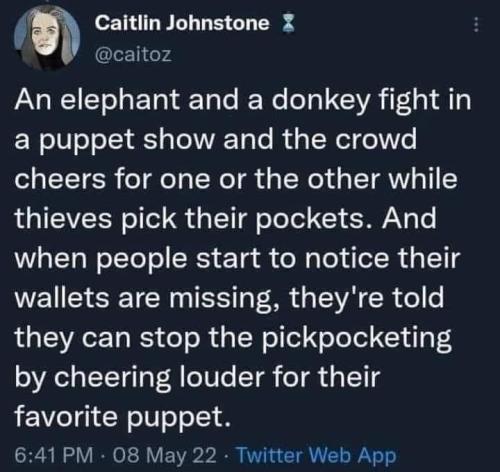Click the word 'fight' in first line
Viewport: 500px width, 472px height.
pos(408,101)
